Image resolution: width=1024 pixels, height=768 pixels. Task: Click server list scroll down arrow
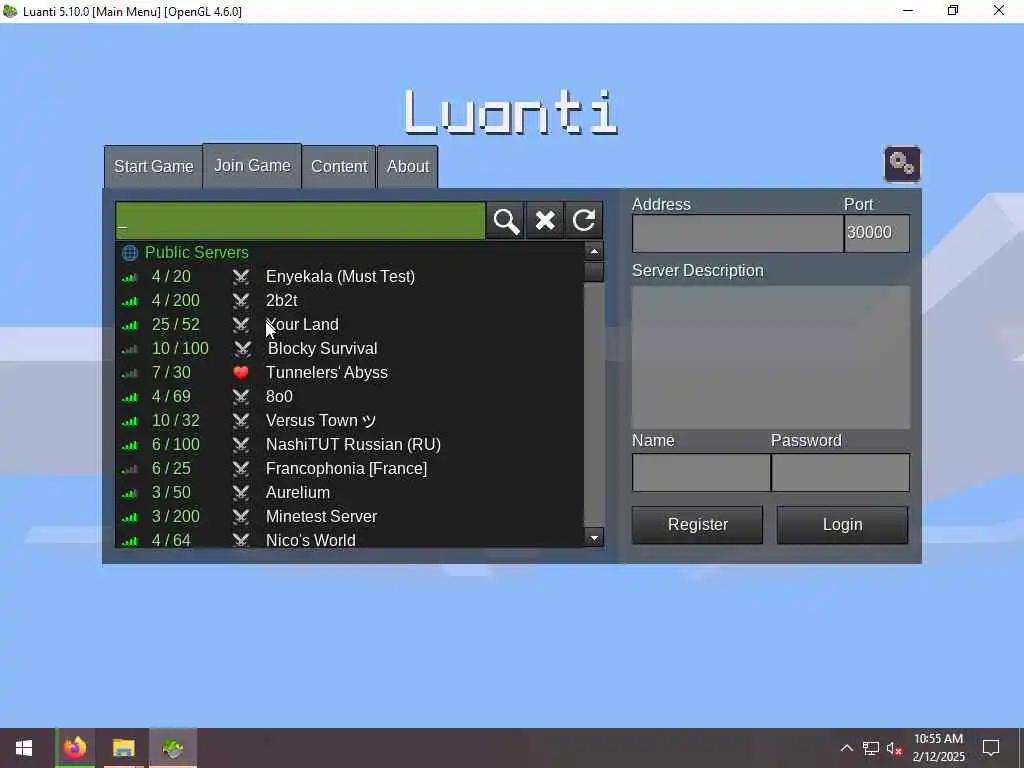click(594, 538)
